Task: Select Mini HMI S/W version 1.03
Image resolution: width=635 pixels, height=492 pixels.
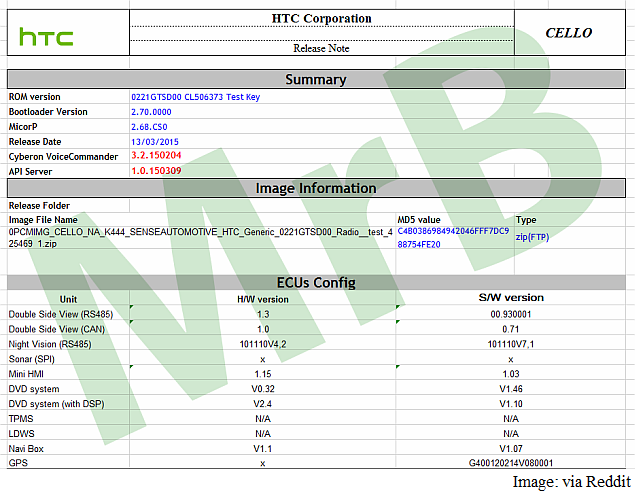Action: pos(511,374)
